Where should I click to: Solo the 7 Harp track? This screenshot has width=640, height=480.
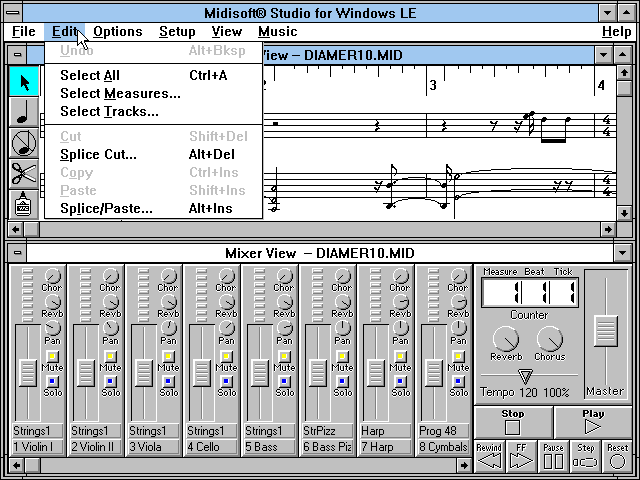[400, 382]
